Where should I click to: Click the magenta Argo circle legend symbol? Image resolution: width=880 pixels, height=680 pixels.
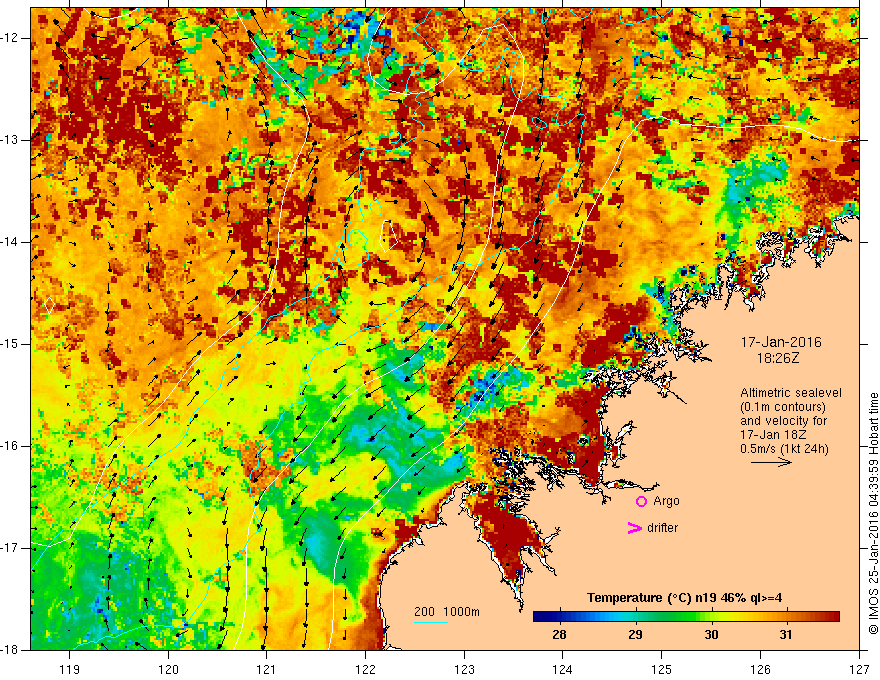click(x=641, y=502)
